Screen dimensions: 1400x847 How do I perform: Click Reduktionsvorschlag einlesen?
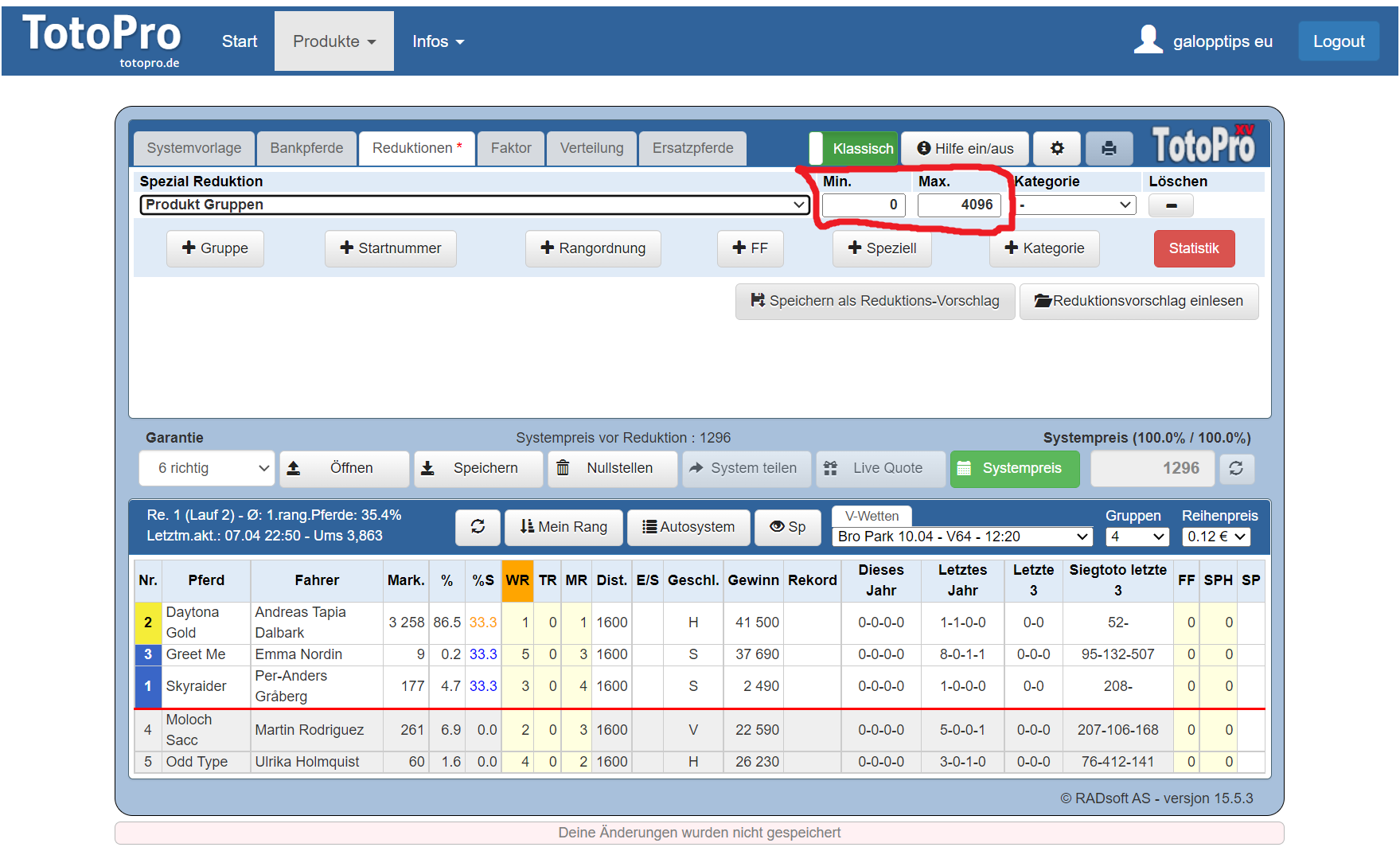coord(1139,301)
